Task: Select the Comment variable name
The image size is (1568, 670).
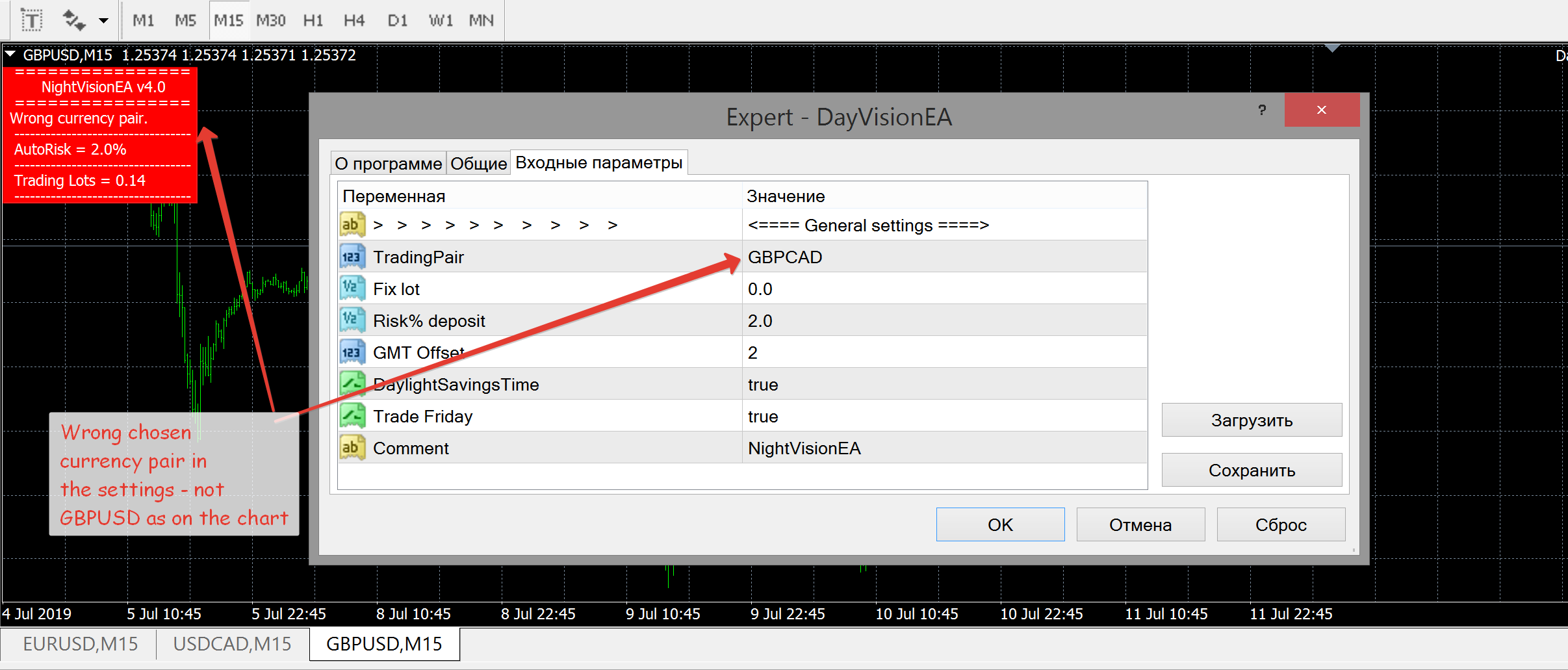Action: pyautogui.click(x=411, y=448)
